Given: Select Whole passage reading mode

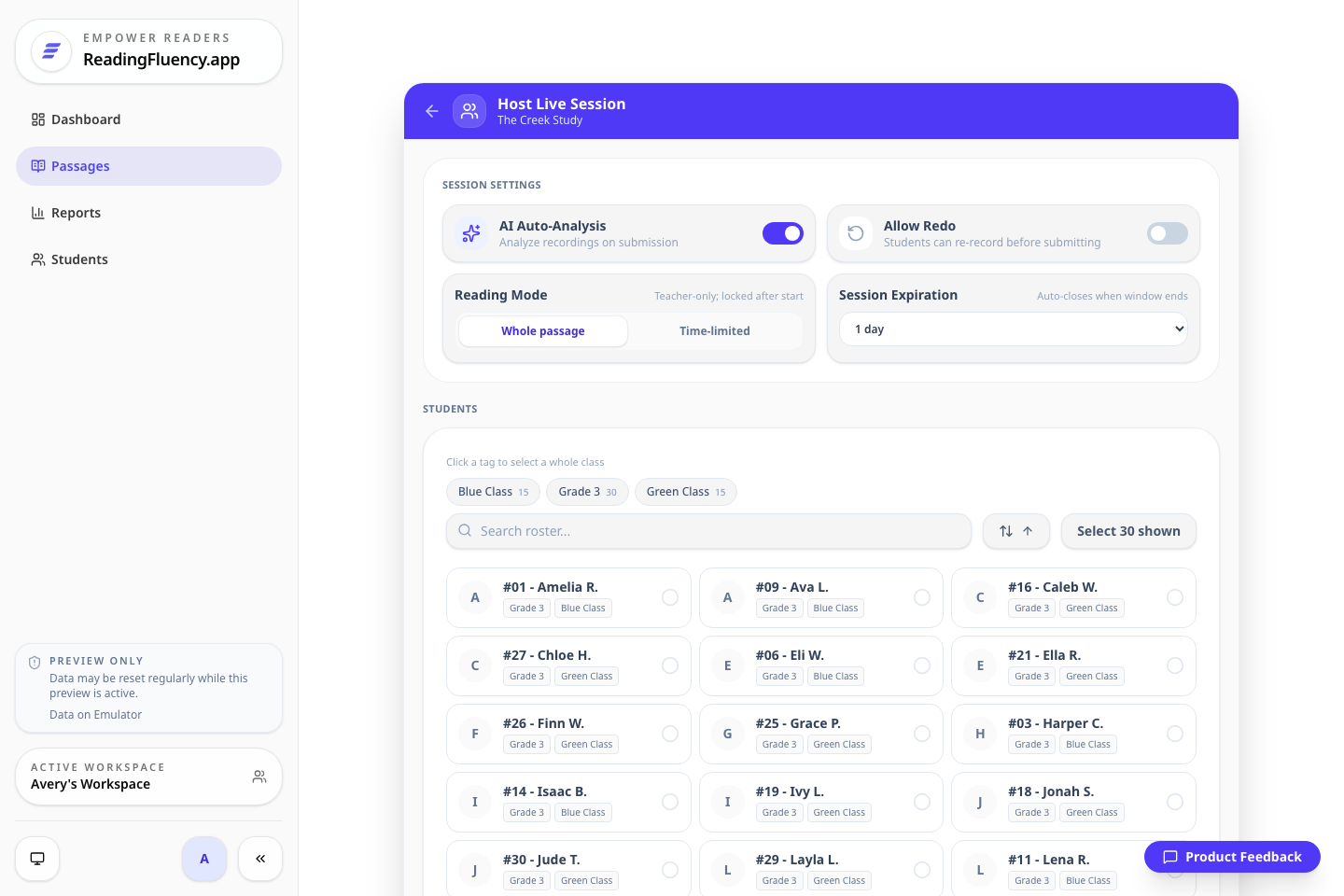Looking at the screenshot, I should 543,331.
